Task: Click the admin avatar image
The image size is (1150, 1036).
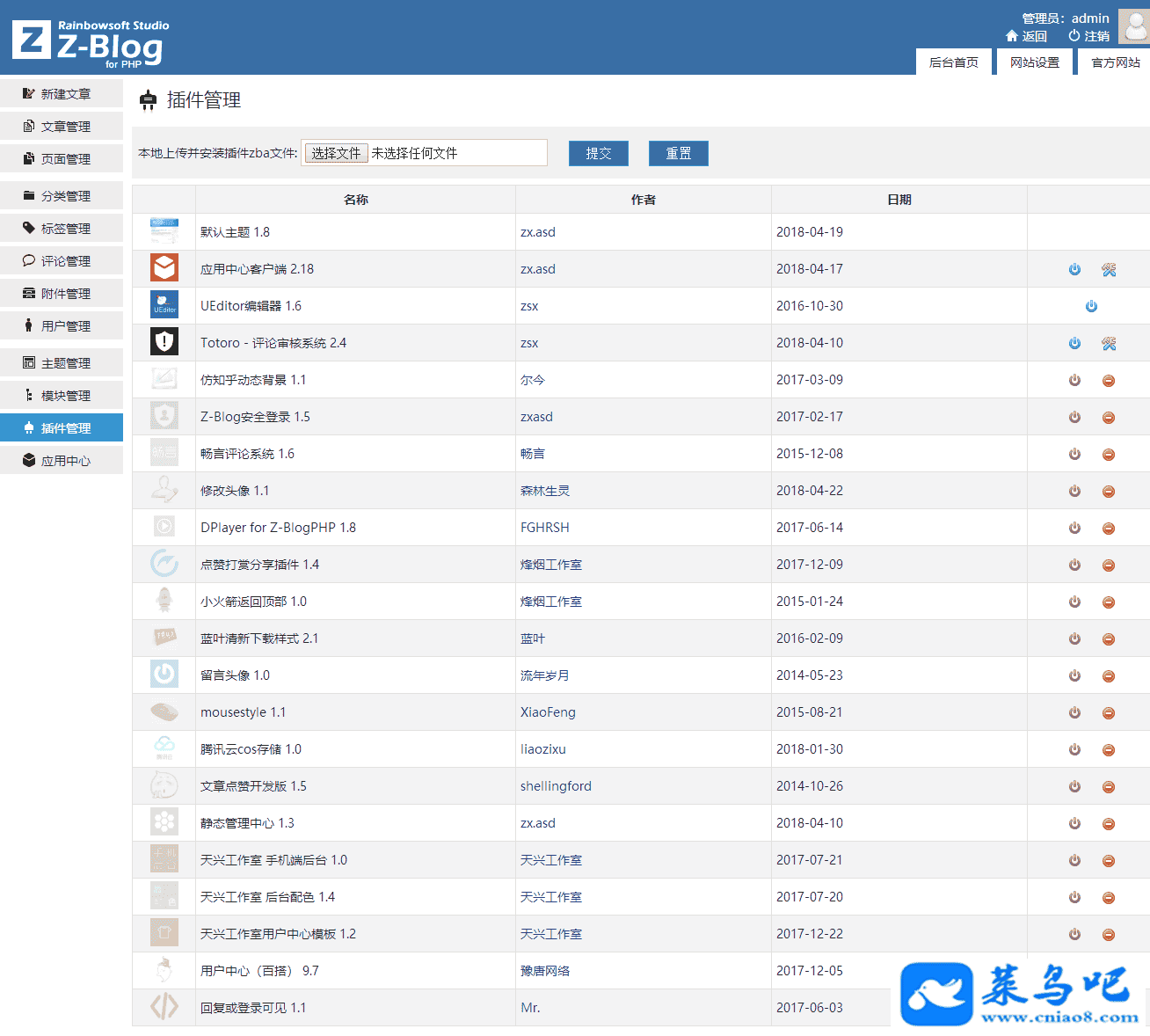Action: [1133, 26]
